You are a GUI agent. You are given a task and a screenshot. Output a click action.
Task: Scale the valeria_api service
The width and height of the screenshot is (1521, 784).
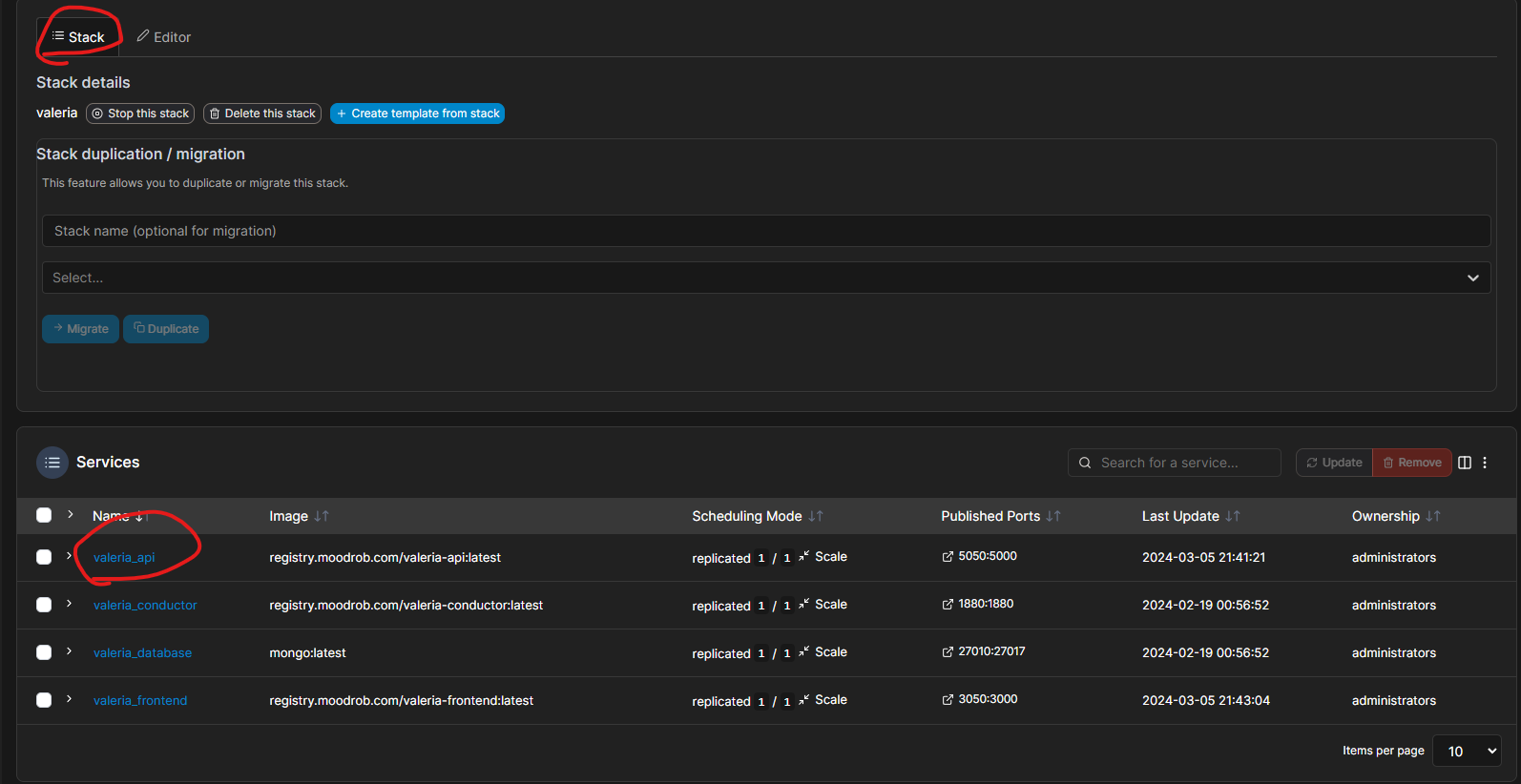[x=823, y=557]
